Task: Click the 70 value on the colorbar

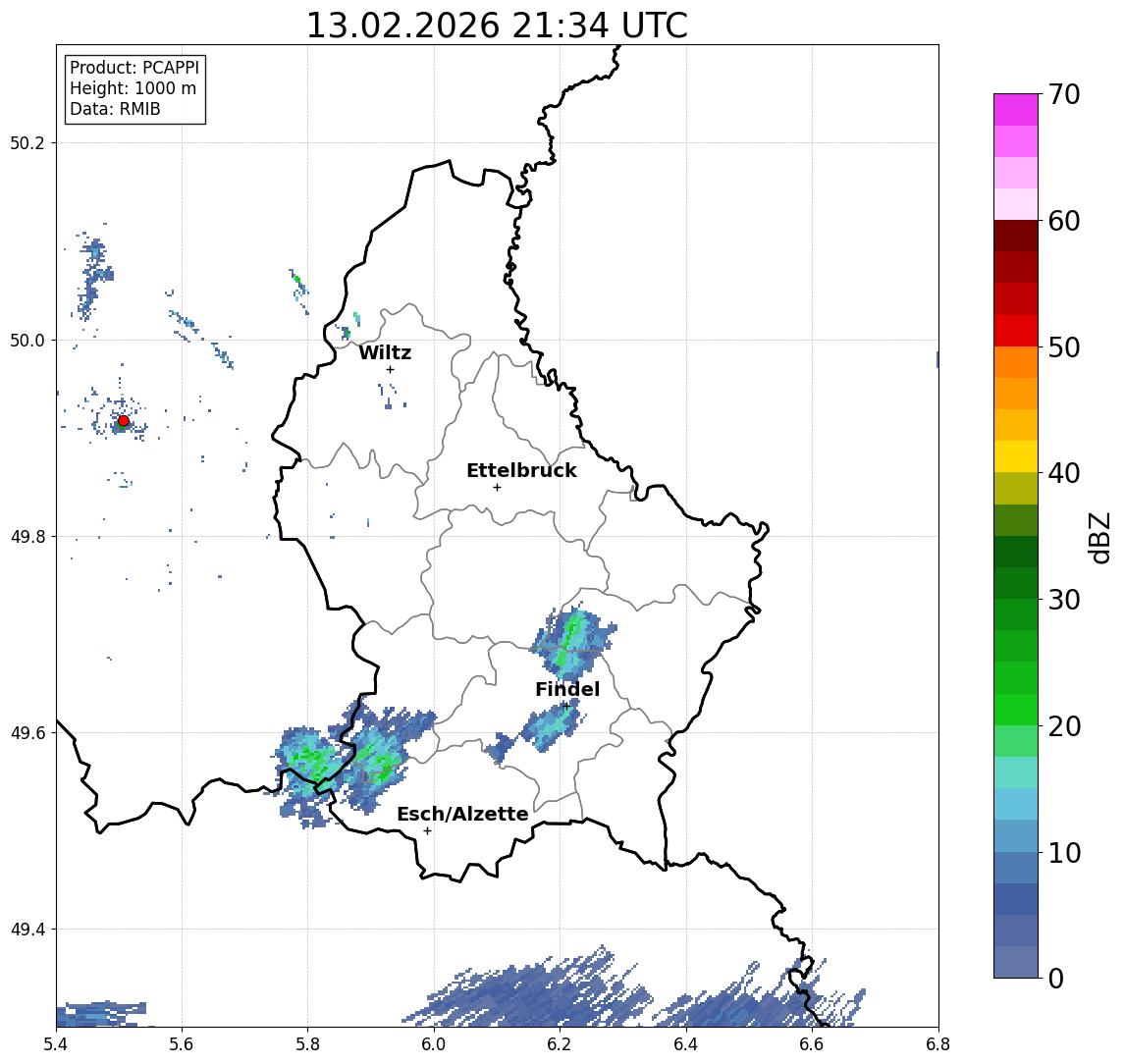Action: (x=1064, y=94)
